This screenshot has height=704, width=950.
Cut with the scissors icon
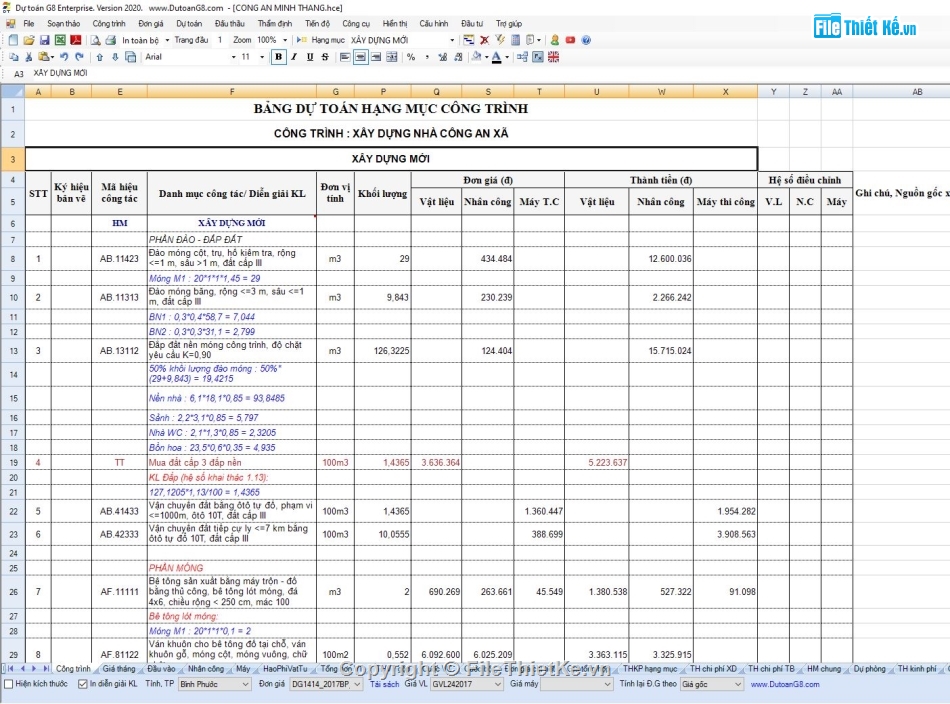pos(28,57)
